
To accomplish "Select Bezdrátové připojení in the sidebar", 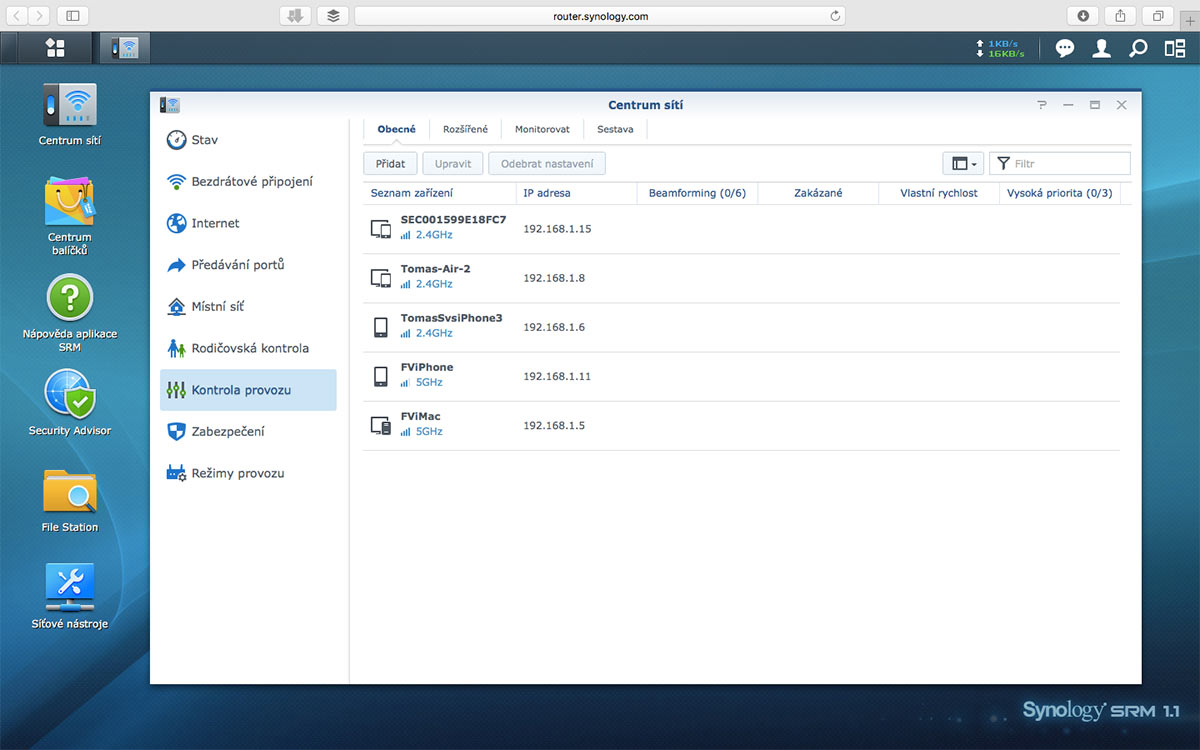I will click(251, 181).
